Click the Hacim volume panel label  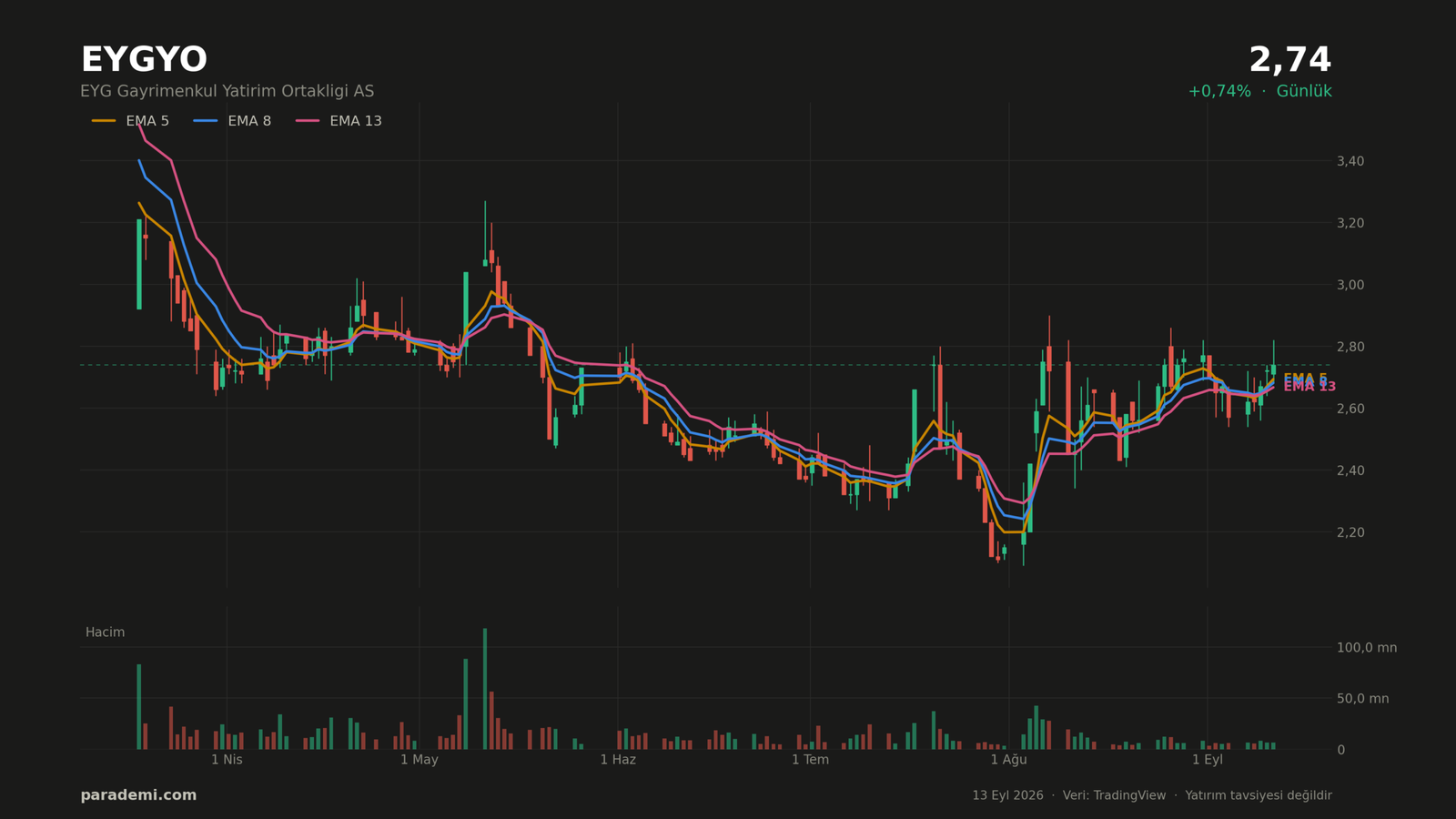tap(105, 632)
